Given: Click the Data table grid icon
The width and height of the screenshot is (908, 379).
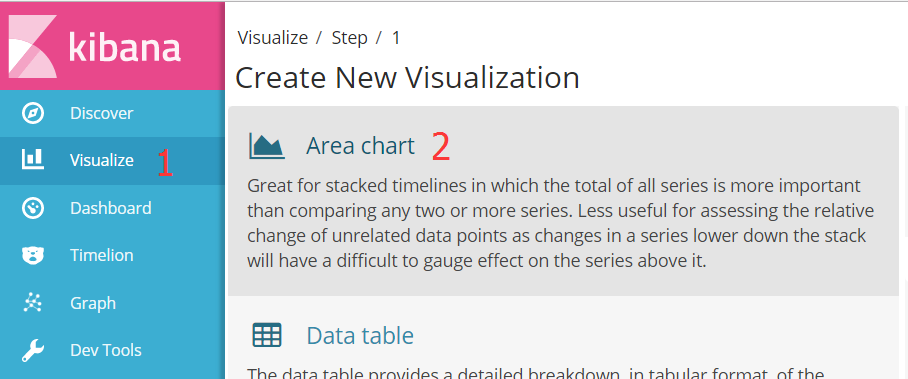Looking at the screenshot, I should [x=267, y=336].
